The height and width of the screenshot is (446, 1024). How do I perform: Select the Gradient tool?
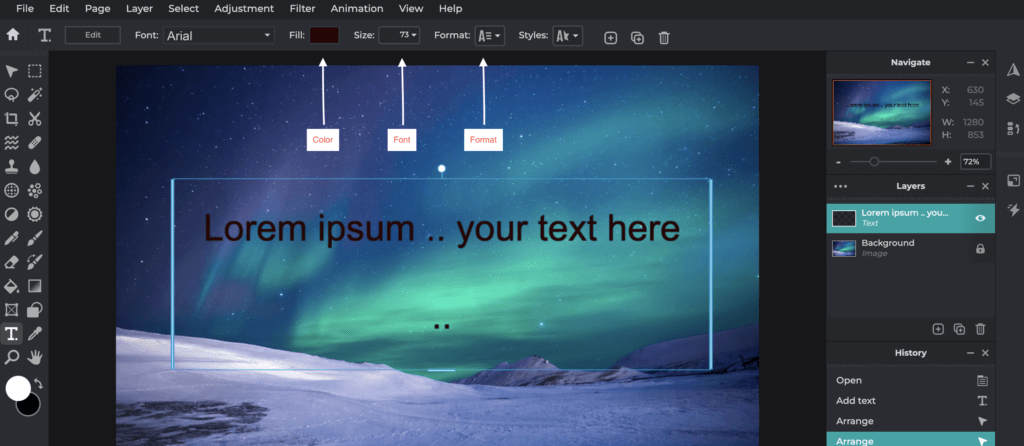pyautogui.click(x=35, y=286)
